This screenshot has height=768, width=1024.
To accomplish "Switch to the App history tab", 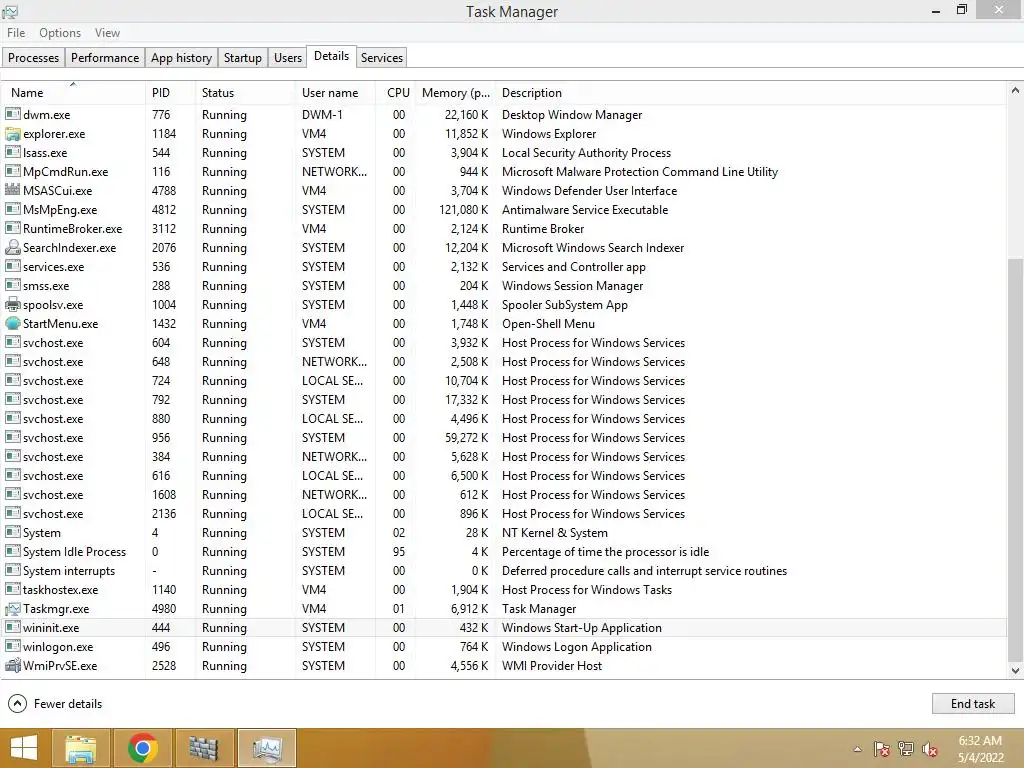I will coord(182,57).
